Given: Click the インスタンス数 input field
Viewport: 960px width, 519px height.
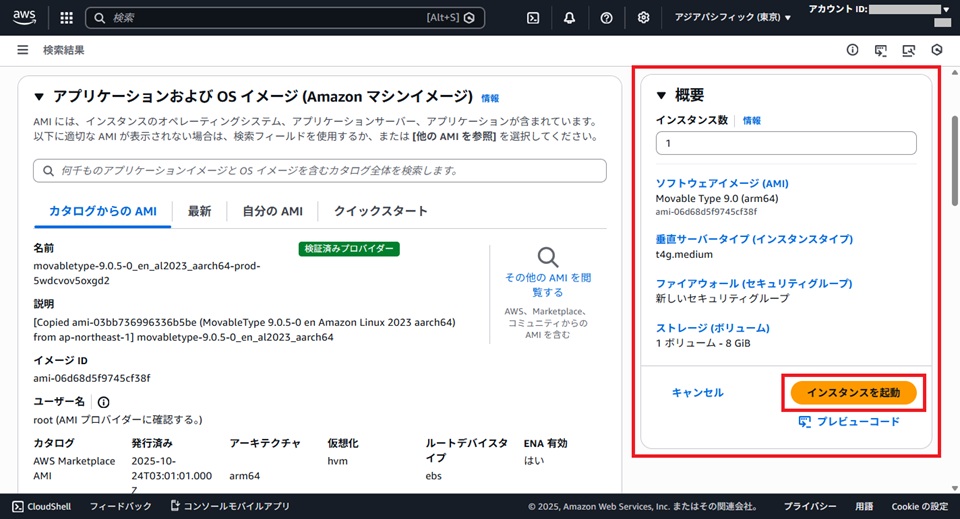Looking at the screenshot, I should click(785, 144).
